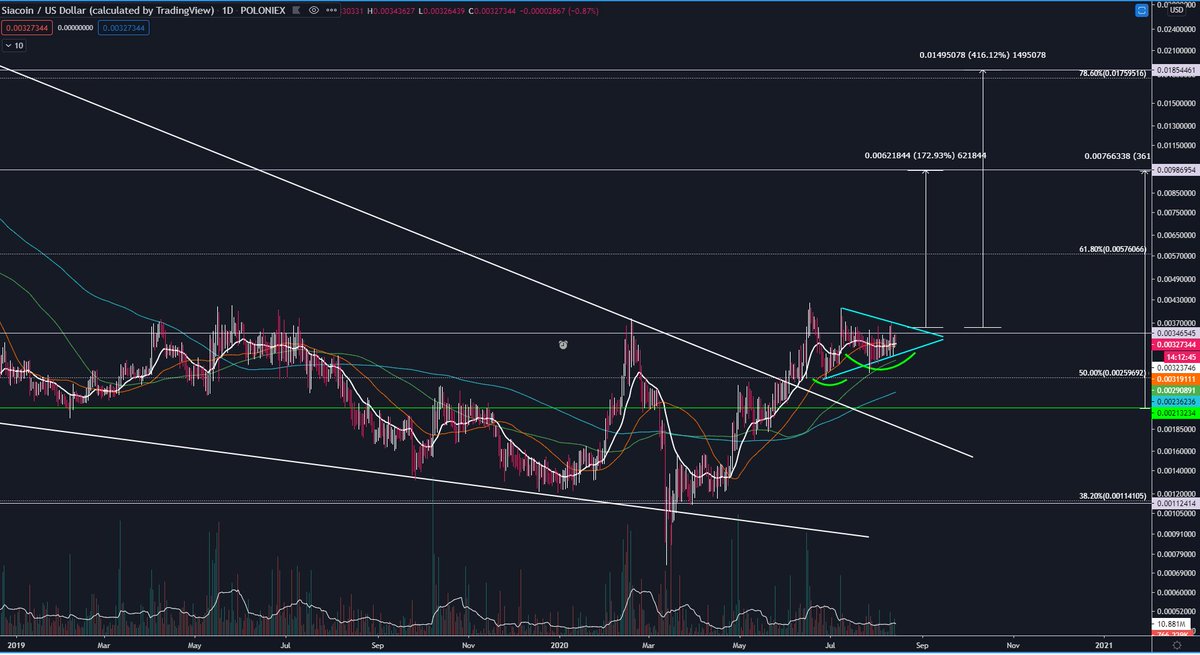The image size is (1200, 655).
Task: Click the indicator style icon after POLONIEX
Action: (294, 11)
